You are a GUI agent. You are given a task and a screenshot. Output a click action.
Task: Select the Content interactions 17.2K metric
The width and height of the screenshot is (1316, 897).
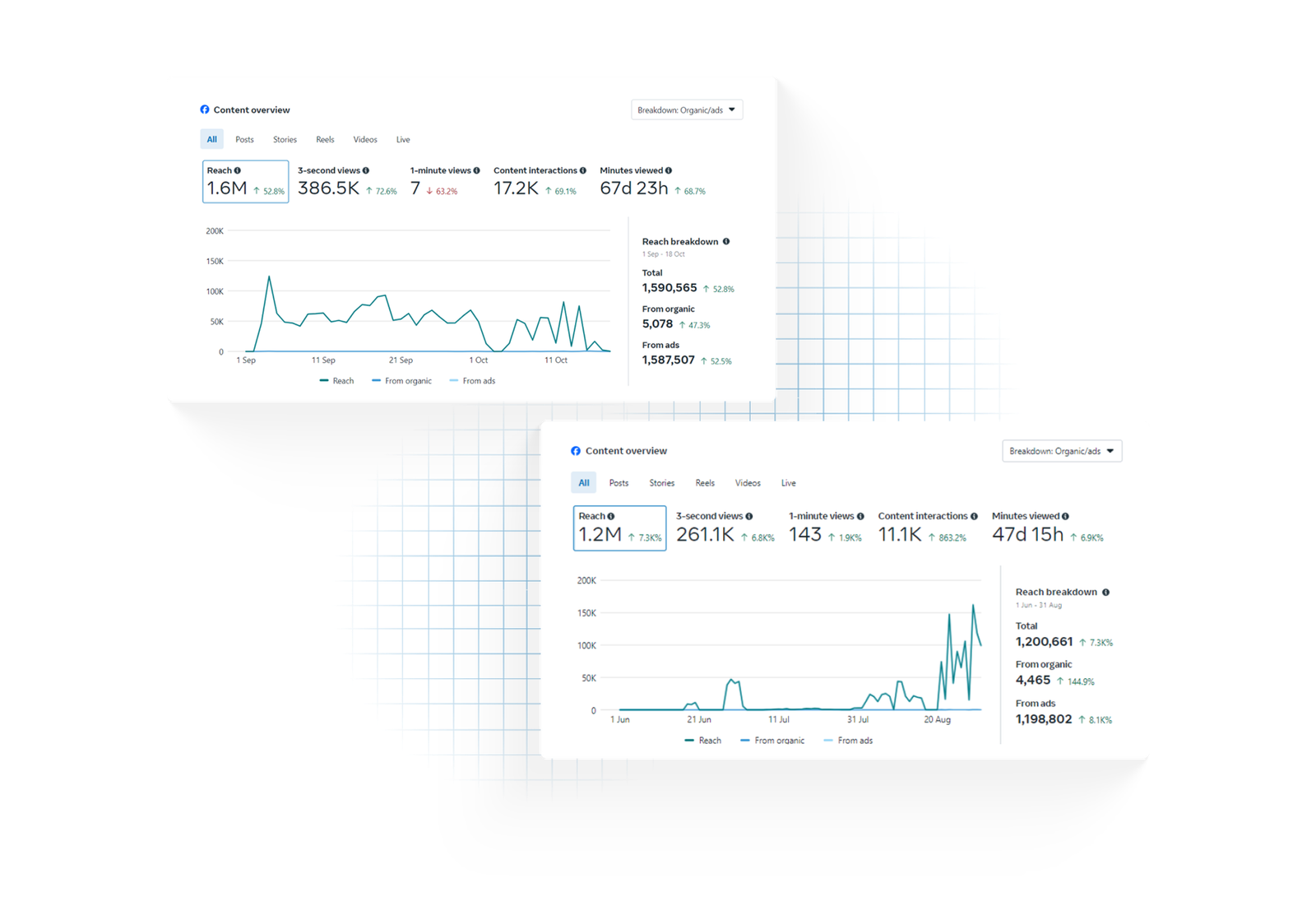point(540,181)
